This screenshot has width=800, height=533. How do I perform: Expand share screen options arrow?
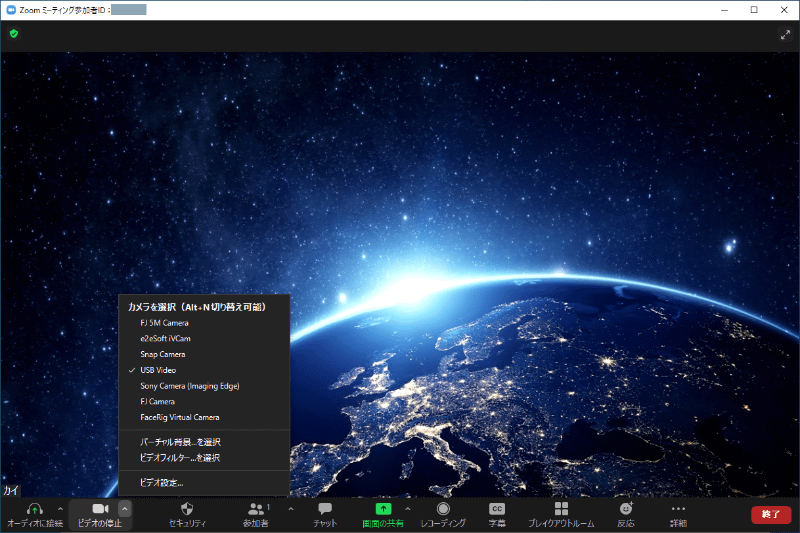click(x=408, y=509)
